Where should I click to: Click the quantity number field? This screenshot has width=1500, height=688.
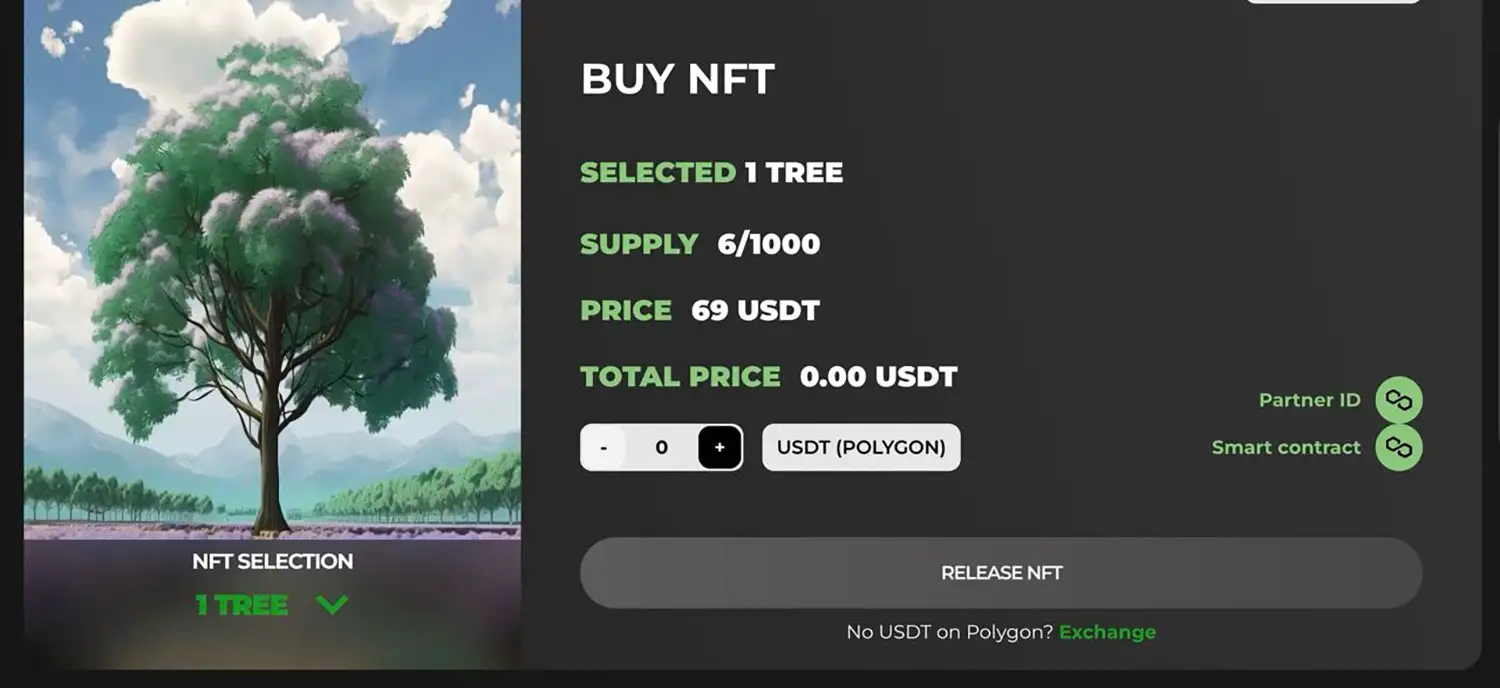pyautogui.click(x=661, y=447)
